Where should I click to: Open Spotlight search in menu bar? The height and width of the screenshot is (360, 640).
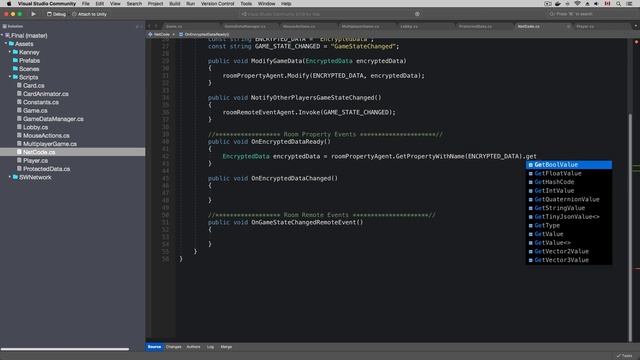[618, 4]
